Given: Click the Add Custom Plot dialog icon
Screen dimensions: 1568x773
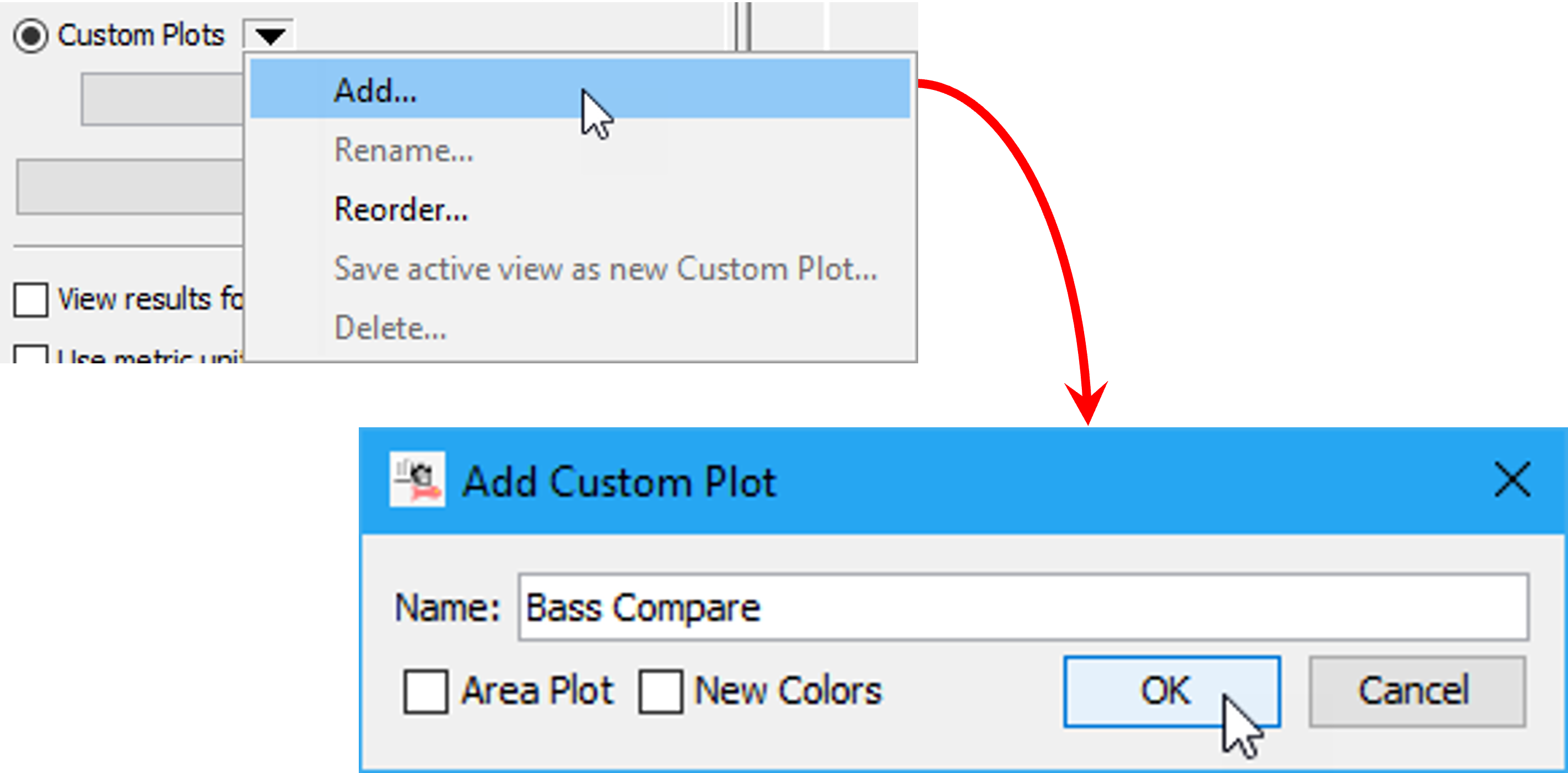Looking at the screenshot, I should (x=418, y=480).
